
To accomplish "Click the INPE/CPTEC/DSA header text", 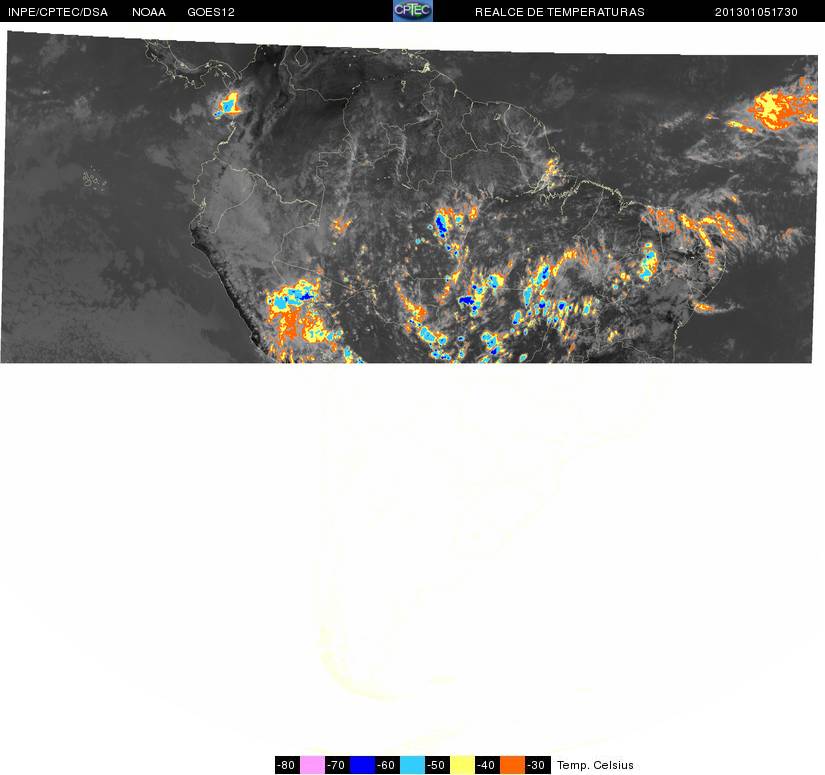I will [x=58, y=12].
